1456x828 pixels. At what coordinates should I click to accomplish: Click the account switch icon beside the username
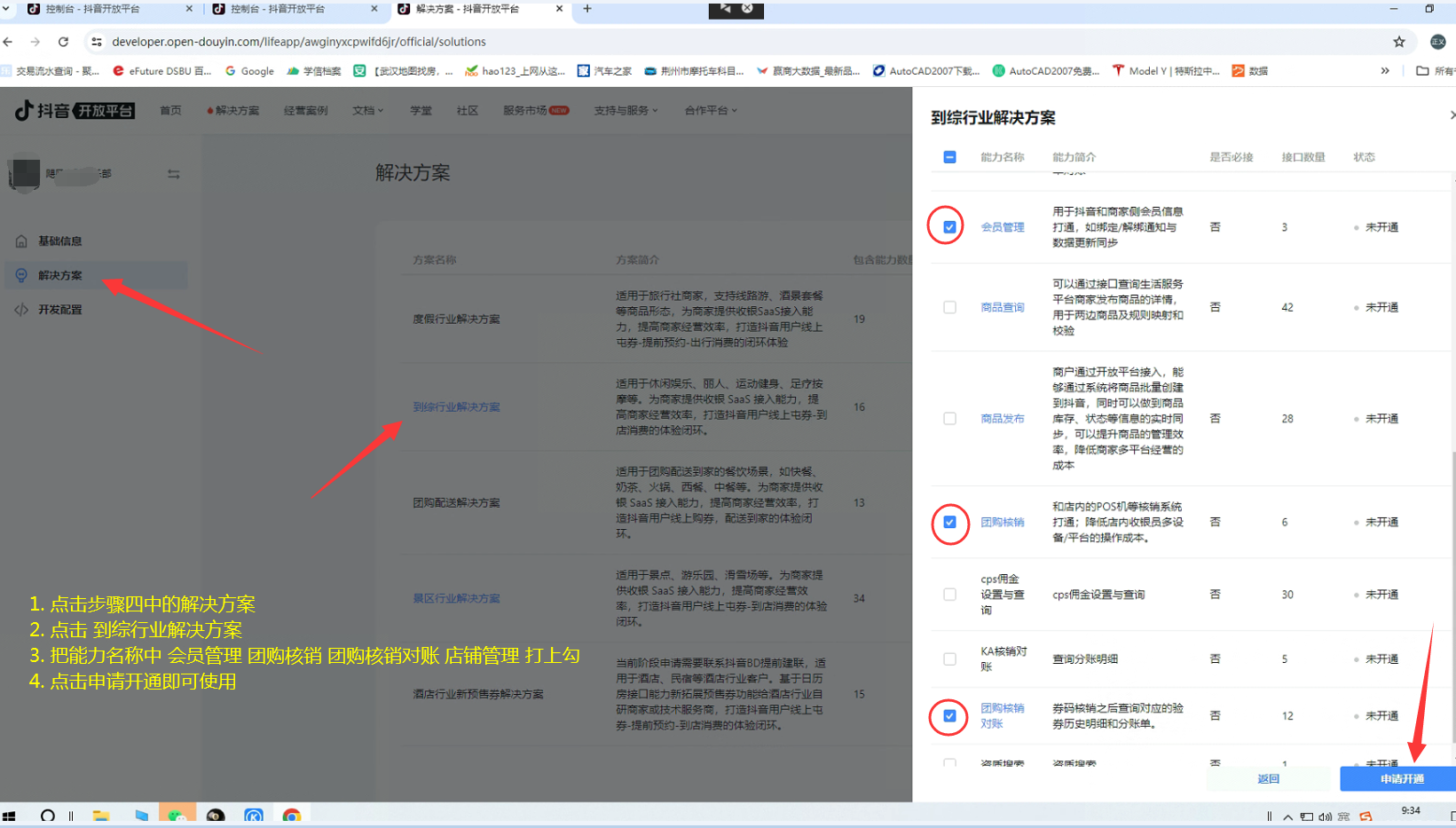click(174, 174)
